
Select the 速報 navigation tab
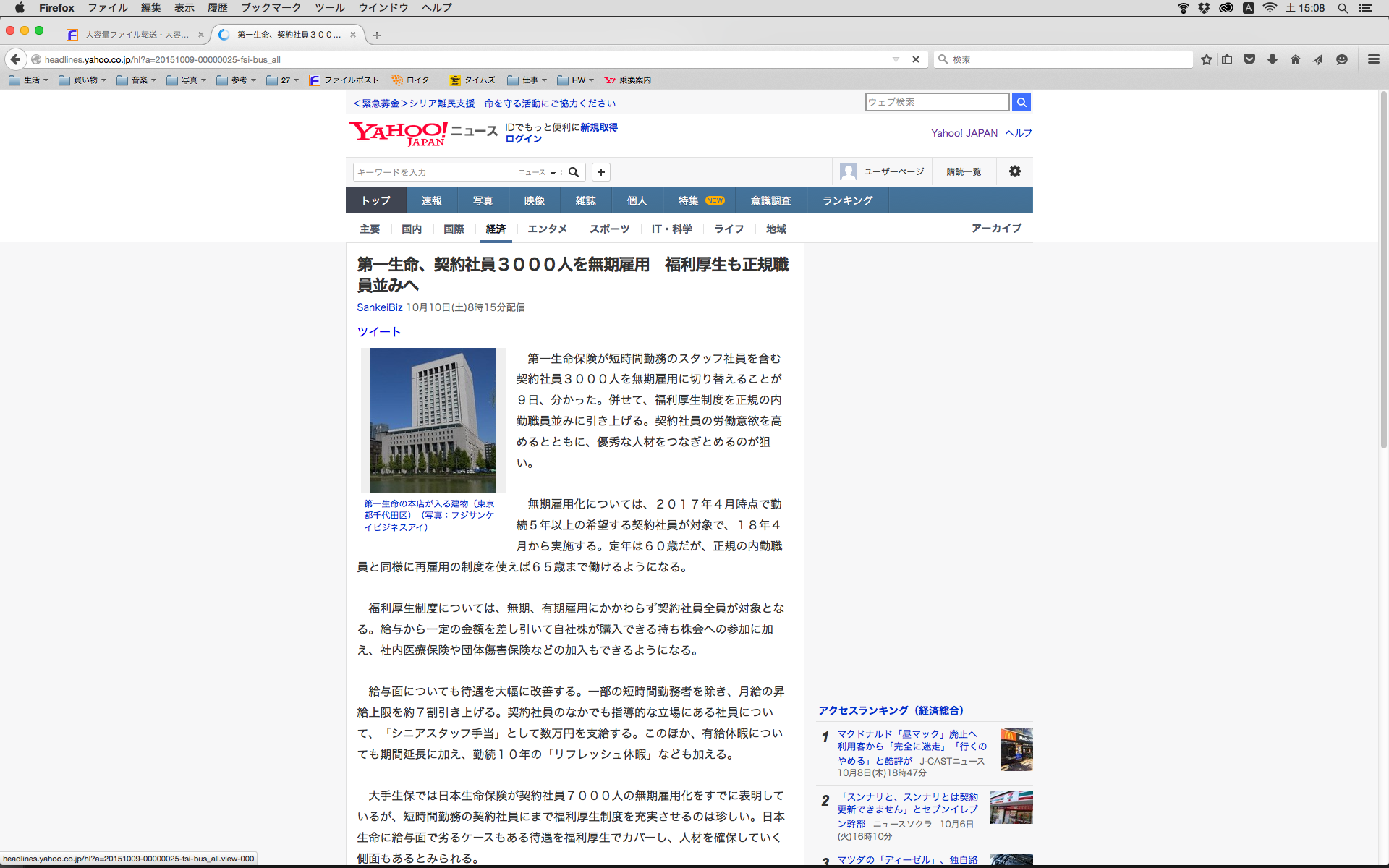click(x=431, y=200)
